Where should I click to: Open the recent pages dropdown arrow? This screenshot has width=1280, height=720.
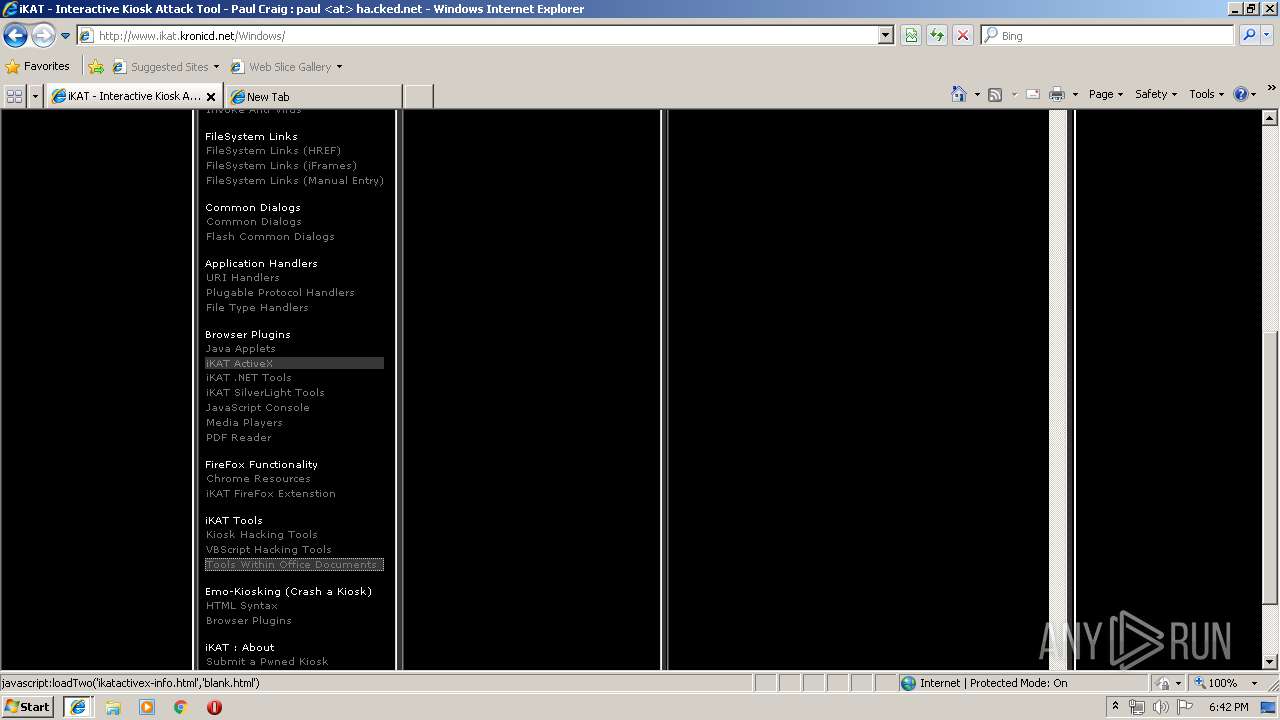[x=65, y=36]
